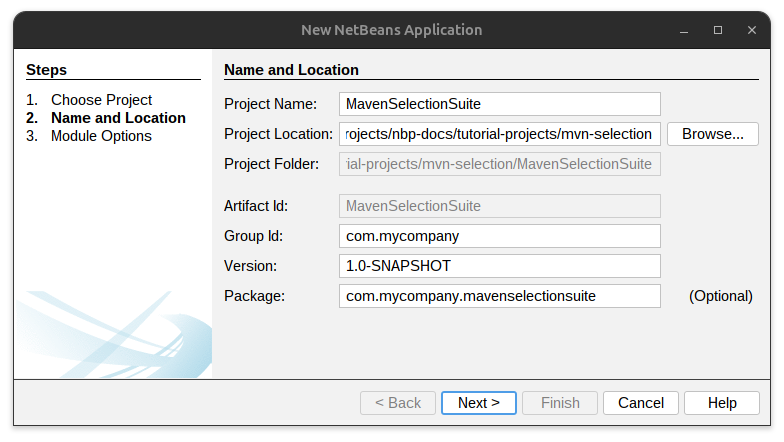Screen dimensions: 784x442
Task: Minimize the New NetBeans Application dialog
Action: (686, 30)
